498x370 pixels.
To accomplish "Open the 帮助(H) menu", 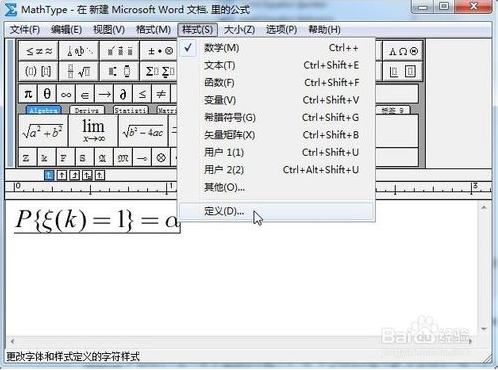I will (x=324, y=30).
